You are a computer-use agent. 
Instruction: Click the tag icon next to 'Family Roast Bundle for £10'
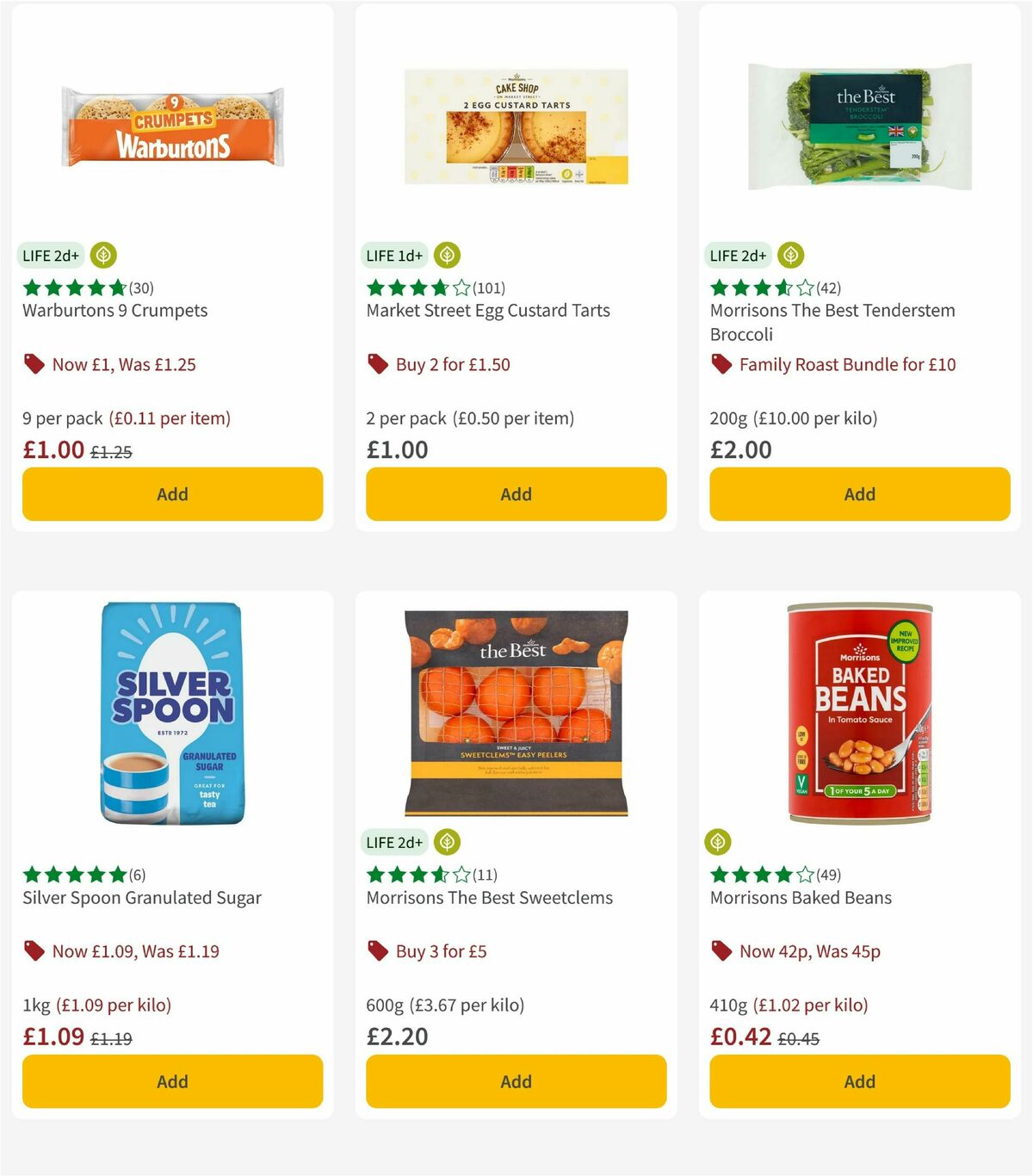[721, 364]
